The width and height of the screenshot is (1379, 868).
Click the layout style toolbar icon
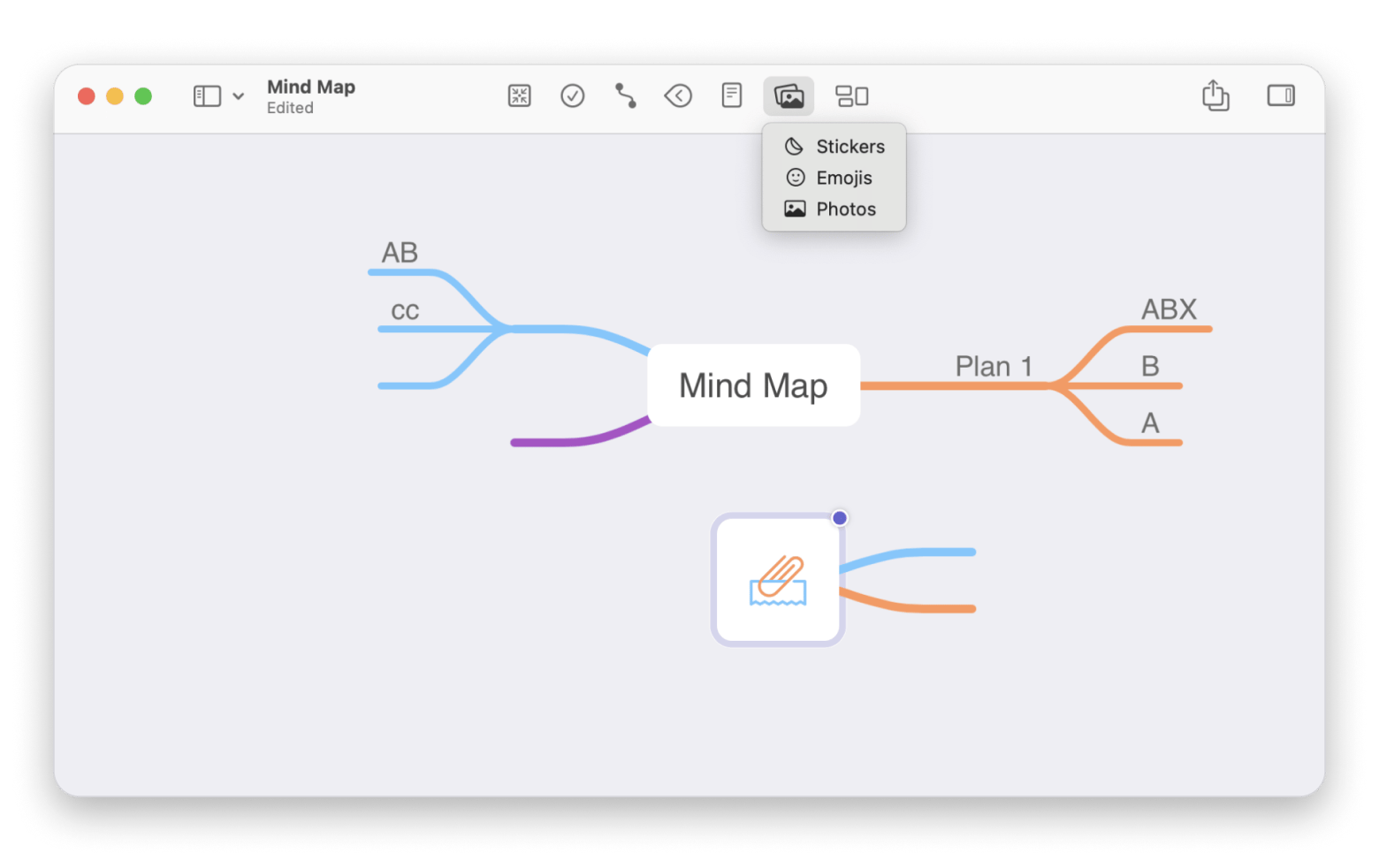[852, 95]
